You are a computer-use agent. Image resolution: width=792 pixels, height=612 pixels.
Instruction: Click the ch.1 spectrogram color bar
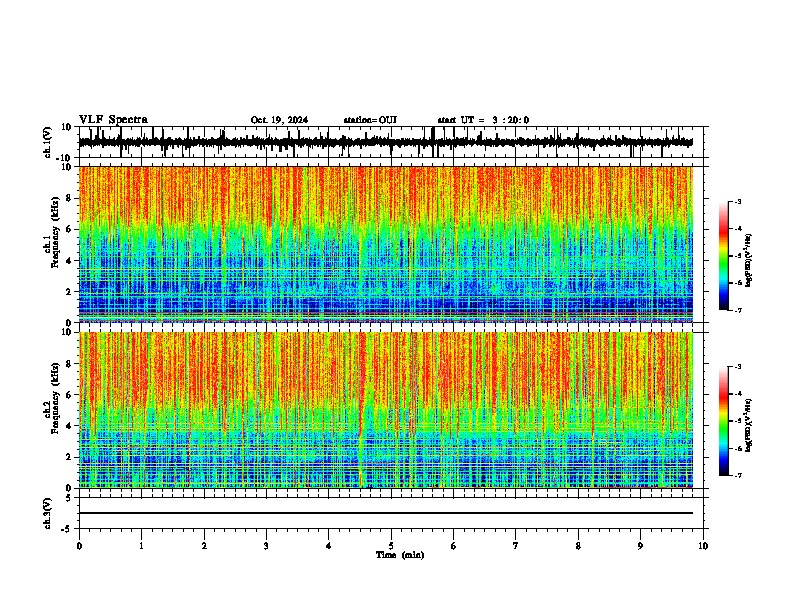coord(724,256)
